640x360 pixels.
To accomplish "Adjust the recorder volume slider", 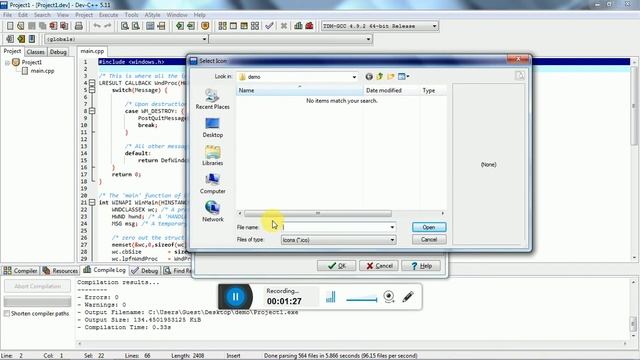I will pyautogui.click(x=362, y=300).
